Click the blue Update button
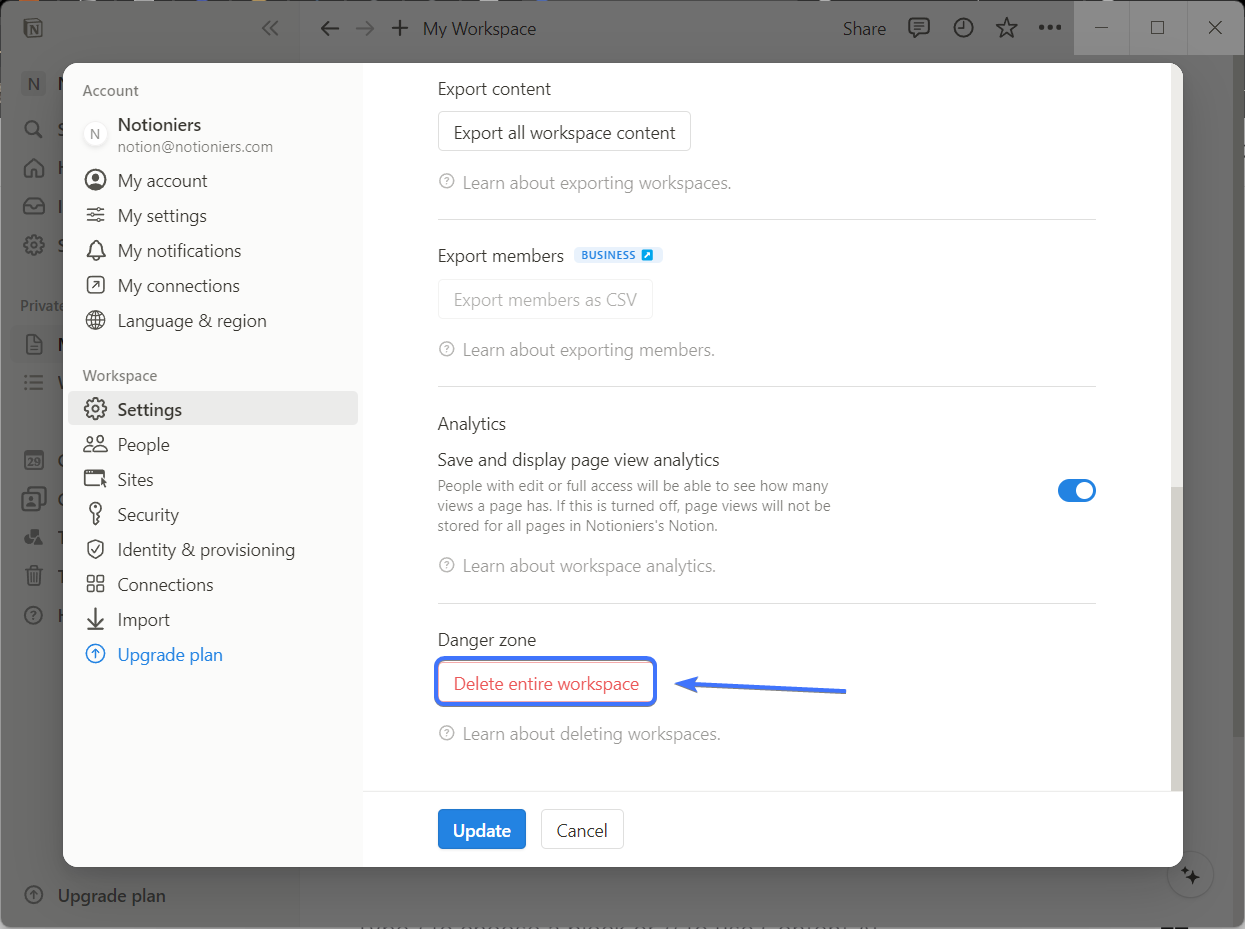The width and height of the screenshot is (1245, 929). coord(481,830)
